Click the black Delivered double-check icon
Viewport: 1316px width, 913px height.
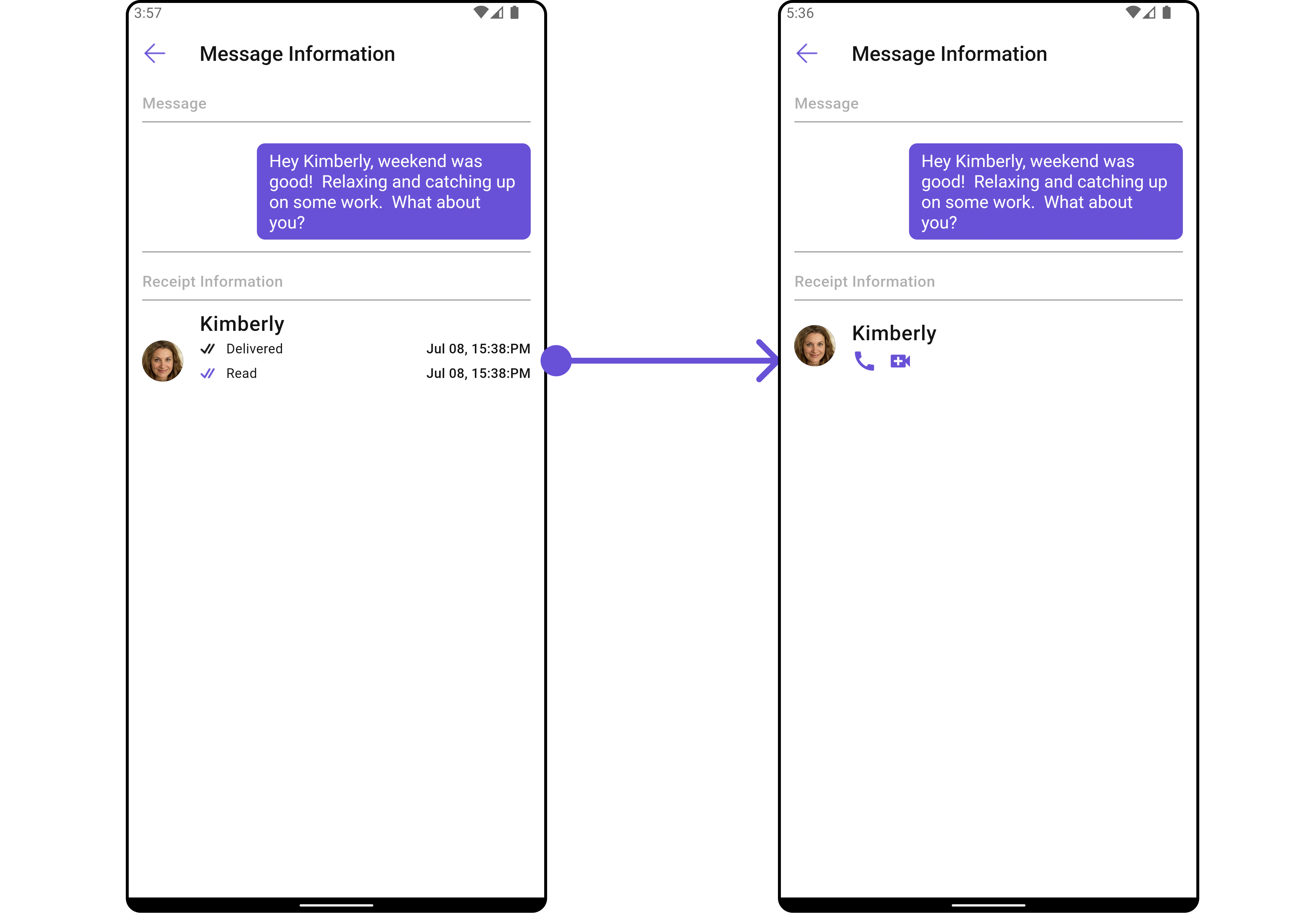point(208,349)
